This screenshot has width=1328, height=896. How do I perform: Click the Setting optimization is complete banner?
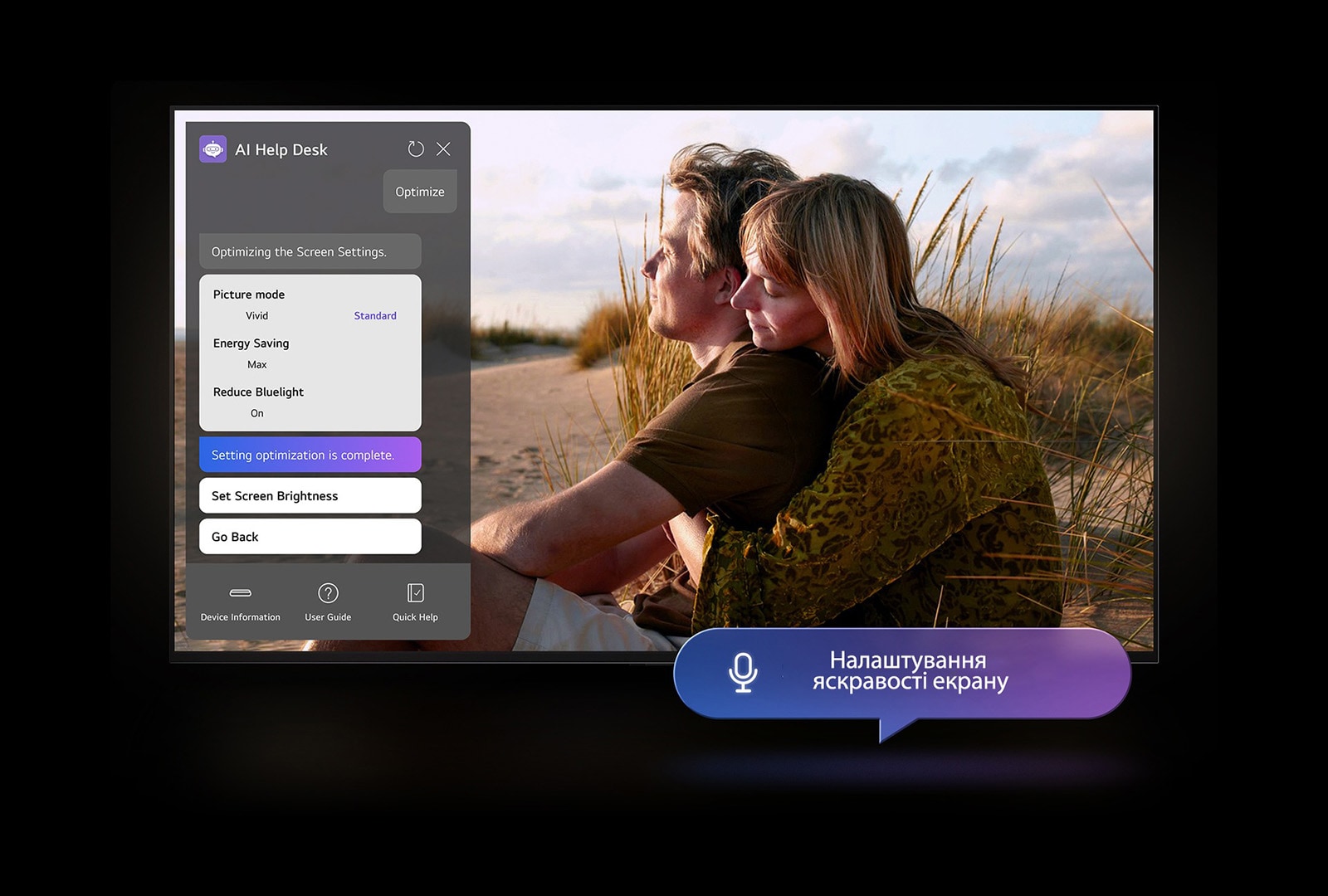click(310, 455)
